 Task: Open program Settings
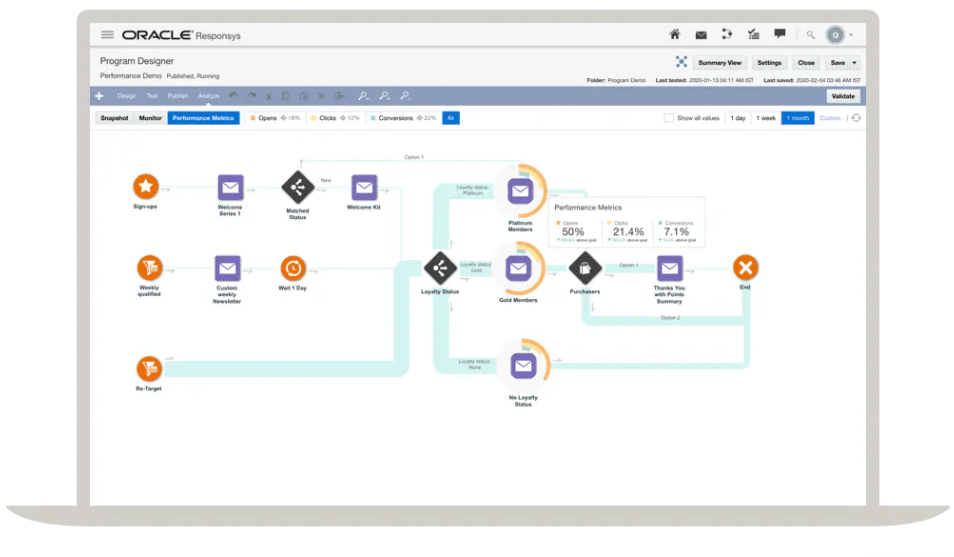click(x=769, y=63)
